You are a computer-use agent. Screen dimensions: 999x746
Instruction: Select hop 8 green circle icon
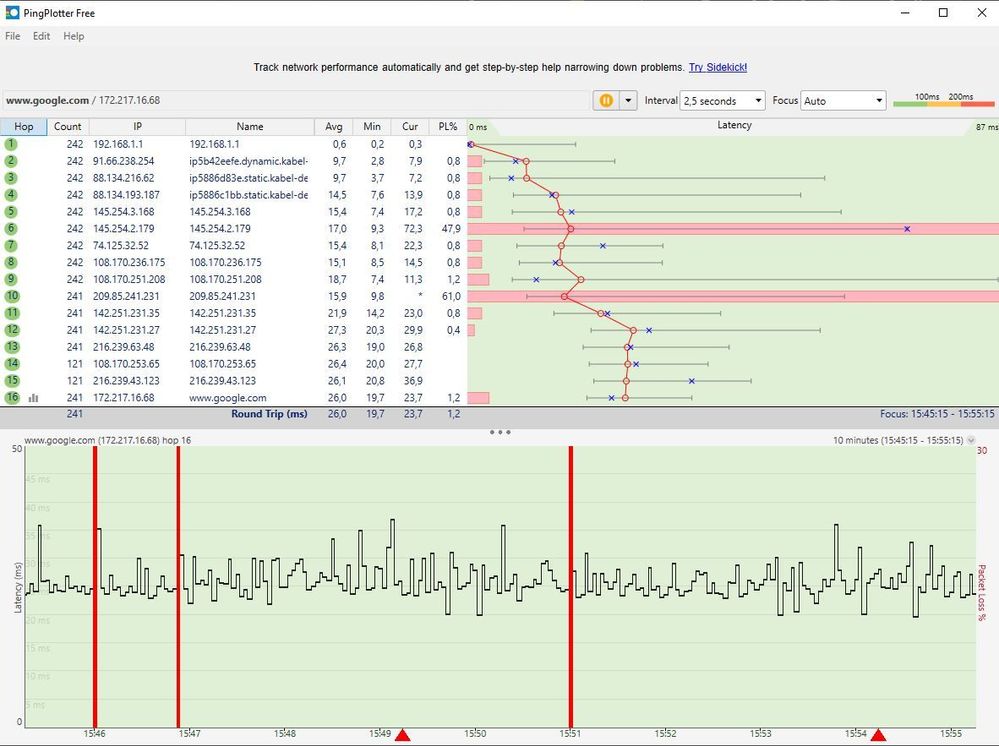tap(11, 262)
